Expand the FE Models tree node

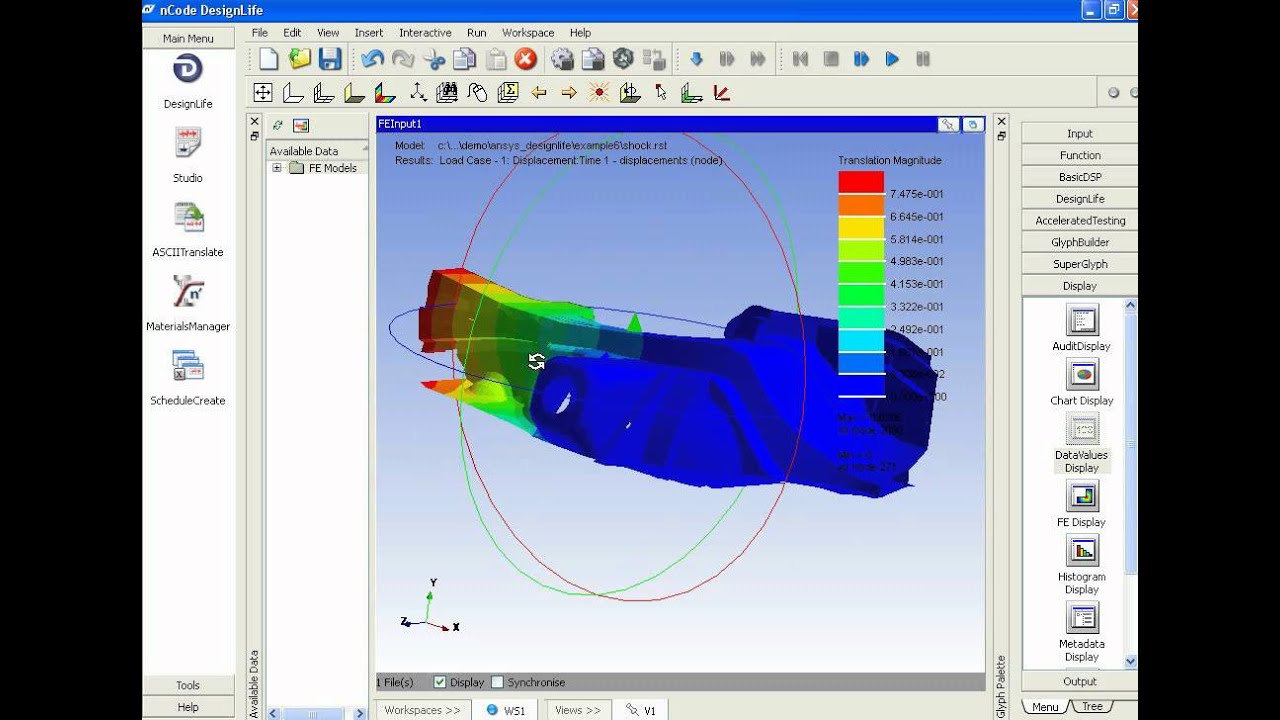277,168
